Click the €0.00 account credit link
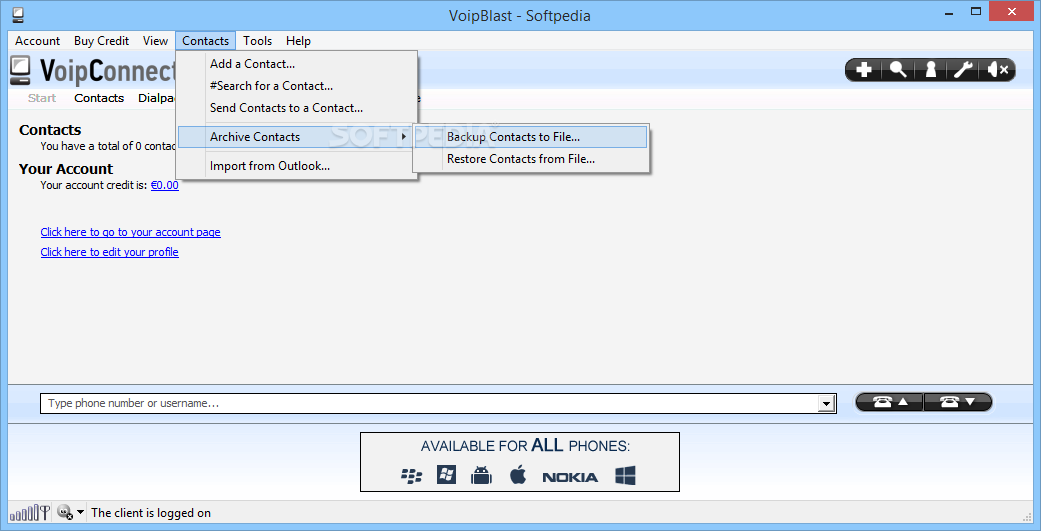Screen dimensions: 1041x531 tap(165, 185)
